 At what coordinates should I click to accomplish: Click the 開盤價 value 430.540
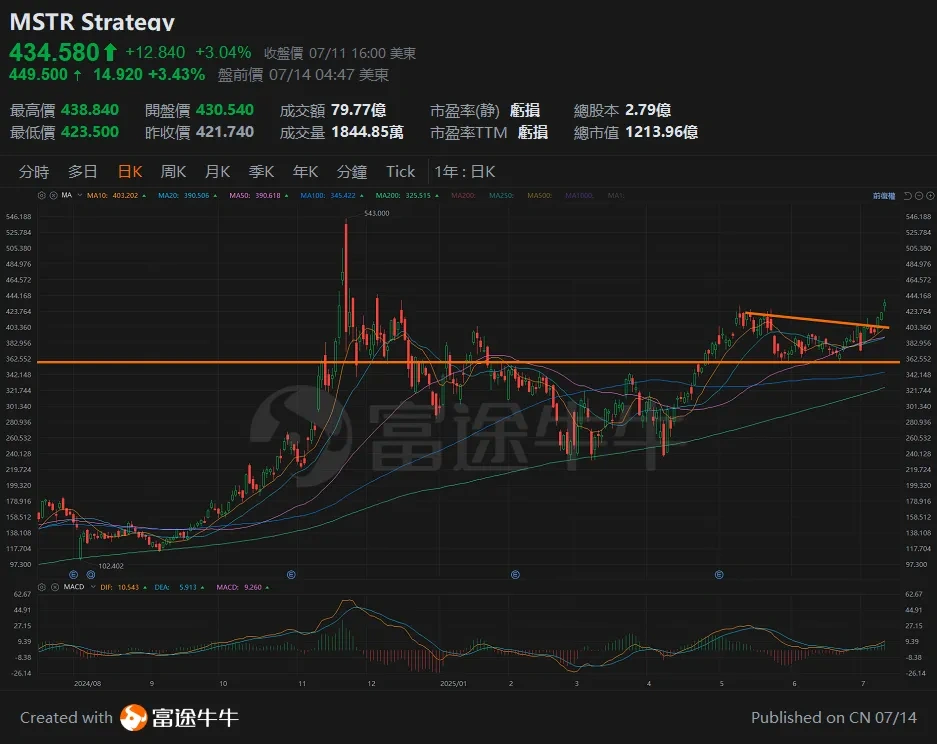click(225, 110)
